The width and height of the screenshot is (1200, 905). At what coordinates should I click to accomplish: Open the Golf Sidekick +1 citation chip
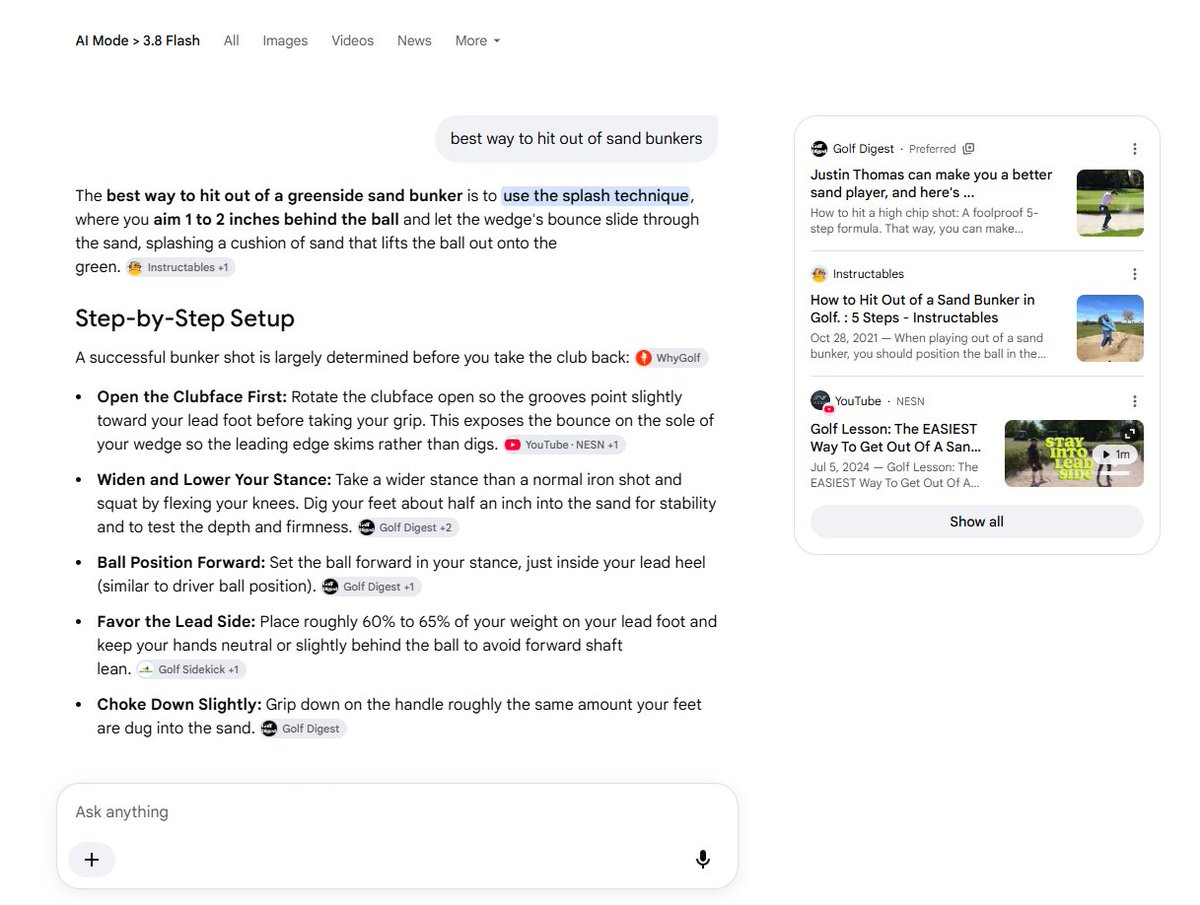point(191,669)
